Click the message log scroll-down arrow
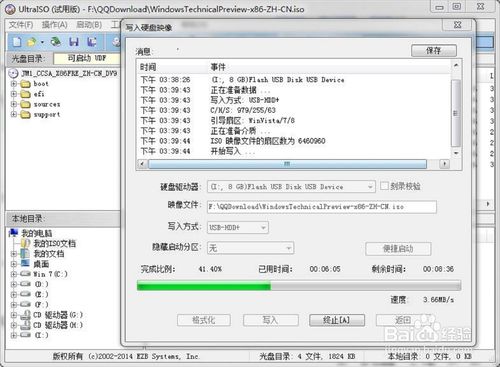This screenshot has height=367, width=500. point(456,153)
